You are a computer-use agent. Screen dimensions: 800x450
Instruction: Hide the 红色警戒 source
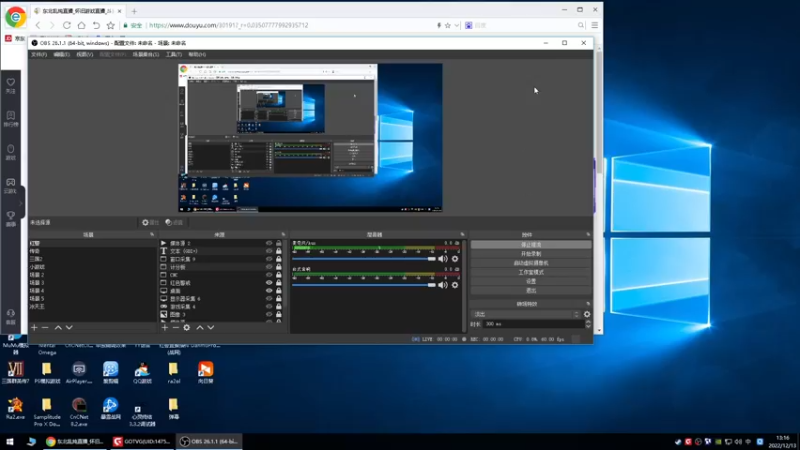269,283
